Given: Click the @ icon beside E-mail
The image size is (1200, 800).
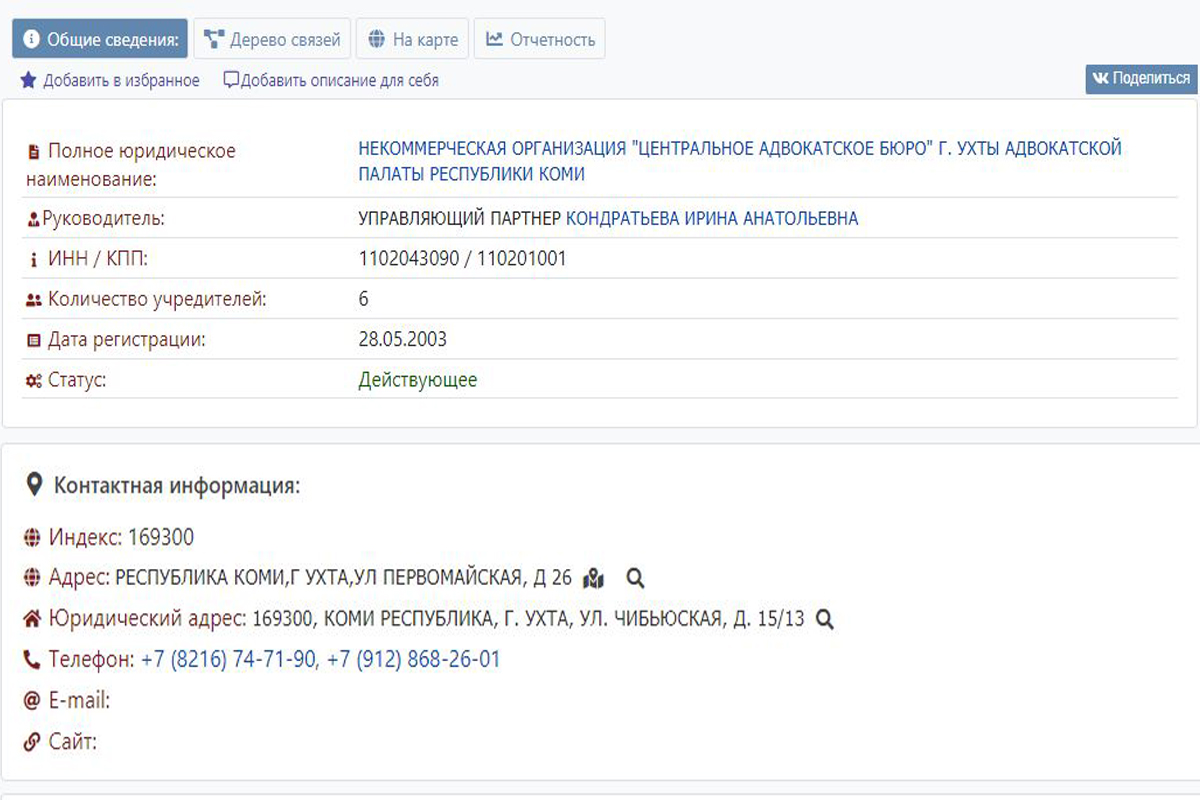Looking at the screenshot, I should [32, 701].
